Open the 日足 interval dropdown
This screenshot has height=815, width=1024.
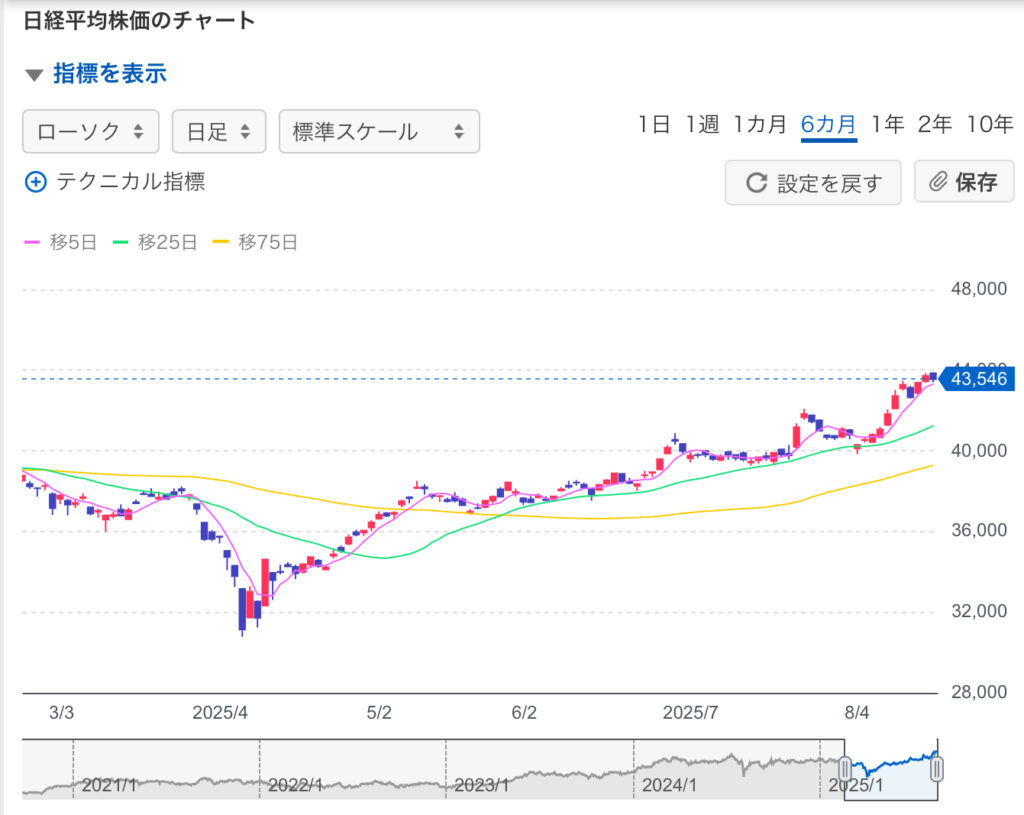[x=219, y=131]
